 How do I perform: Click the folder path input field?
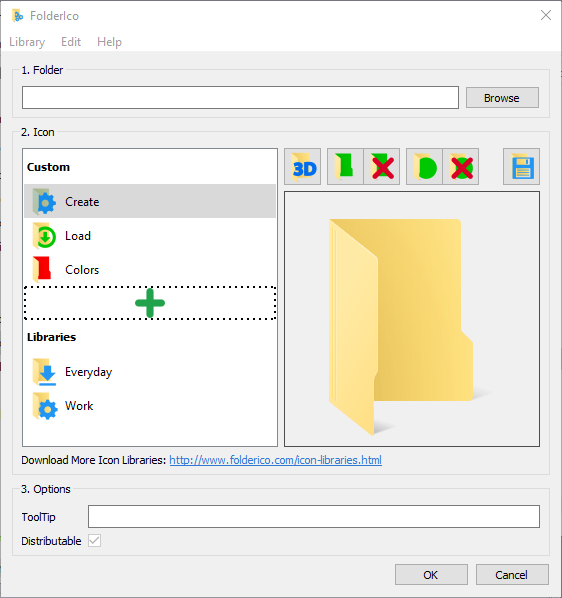click(240, 98)
